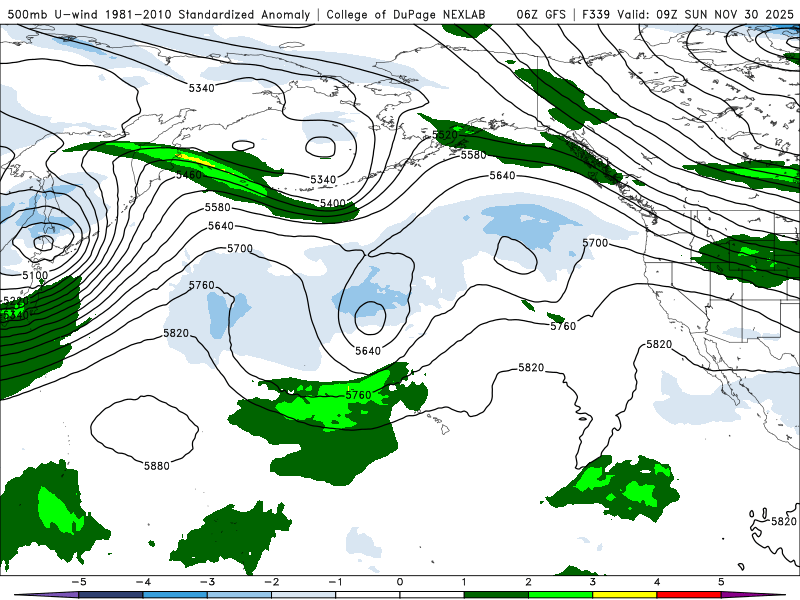The image size is (800, 600).
Task: Click the 5520 contour label
Action: point(445,135)
